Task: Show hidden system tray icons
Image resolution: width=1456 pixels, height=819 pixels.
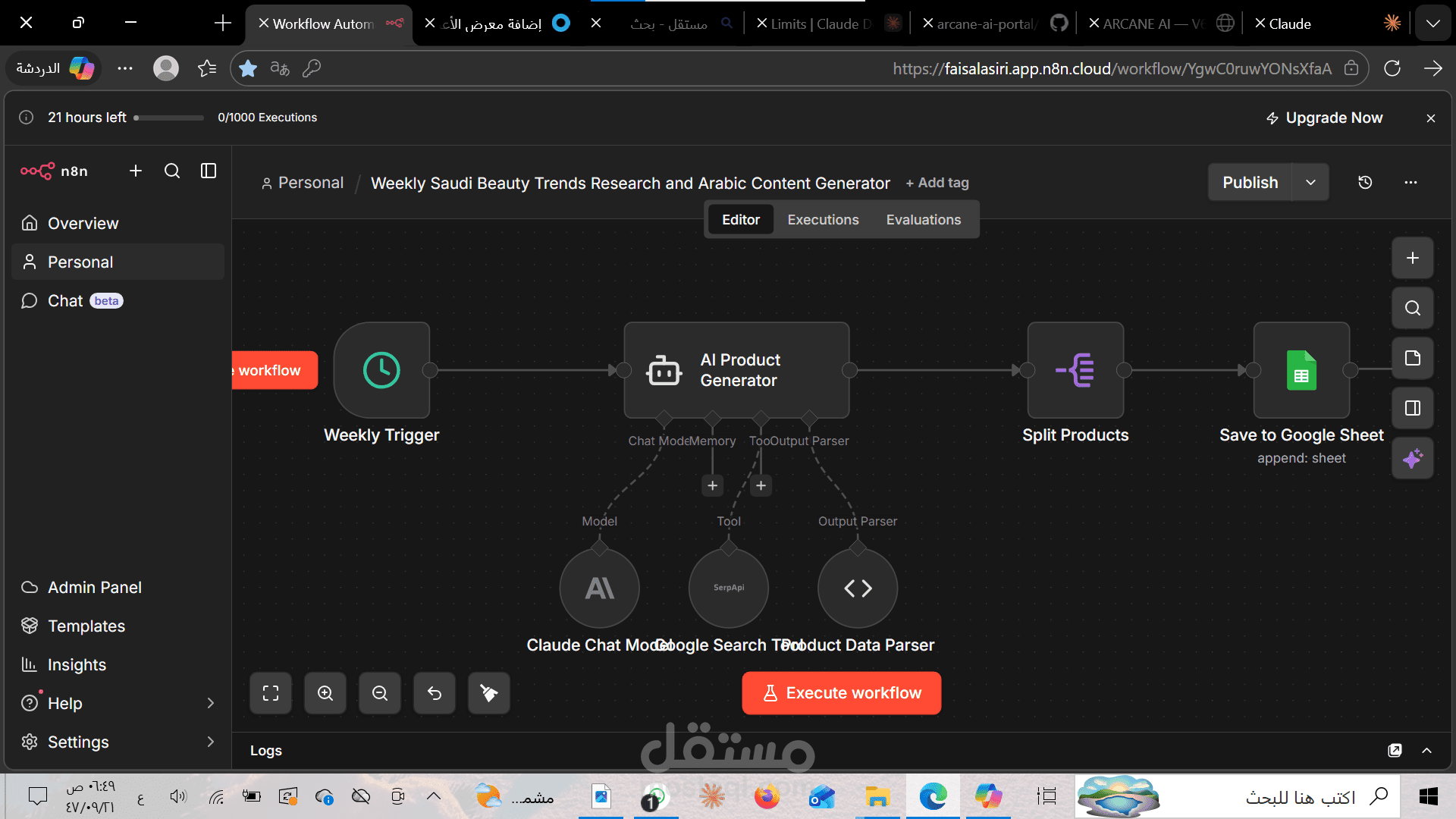Action: click(434, 795)
